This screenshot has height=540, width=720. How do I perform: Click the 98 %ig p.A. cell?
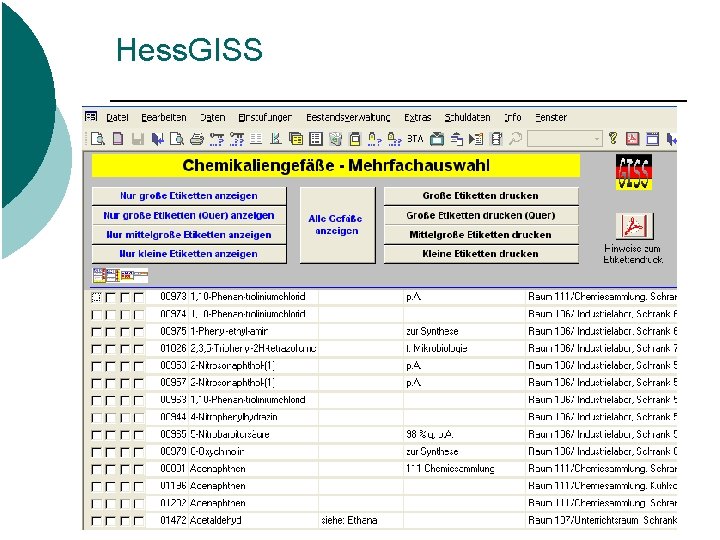pyautogui.click(x=464, y=434)
